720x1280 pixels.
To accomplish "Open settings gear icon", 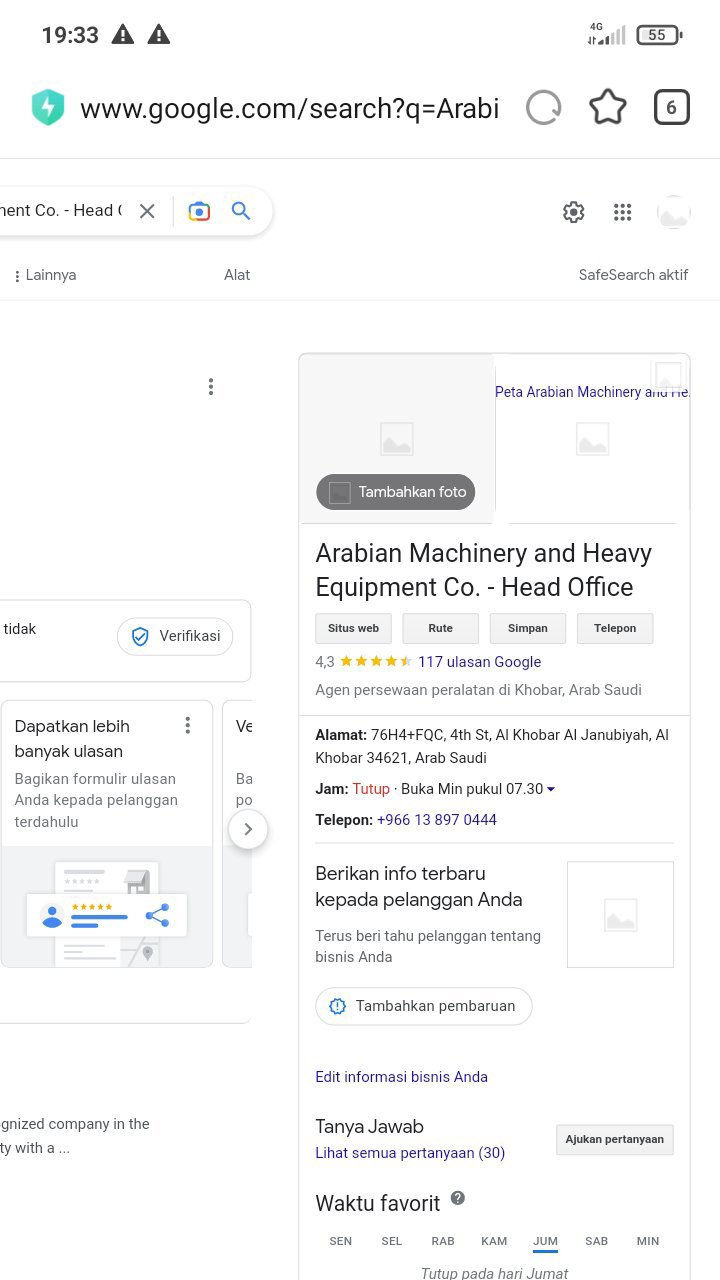I will click(573, 212).
